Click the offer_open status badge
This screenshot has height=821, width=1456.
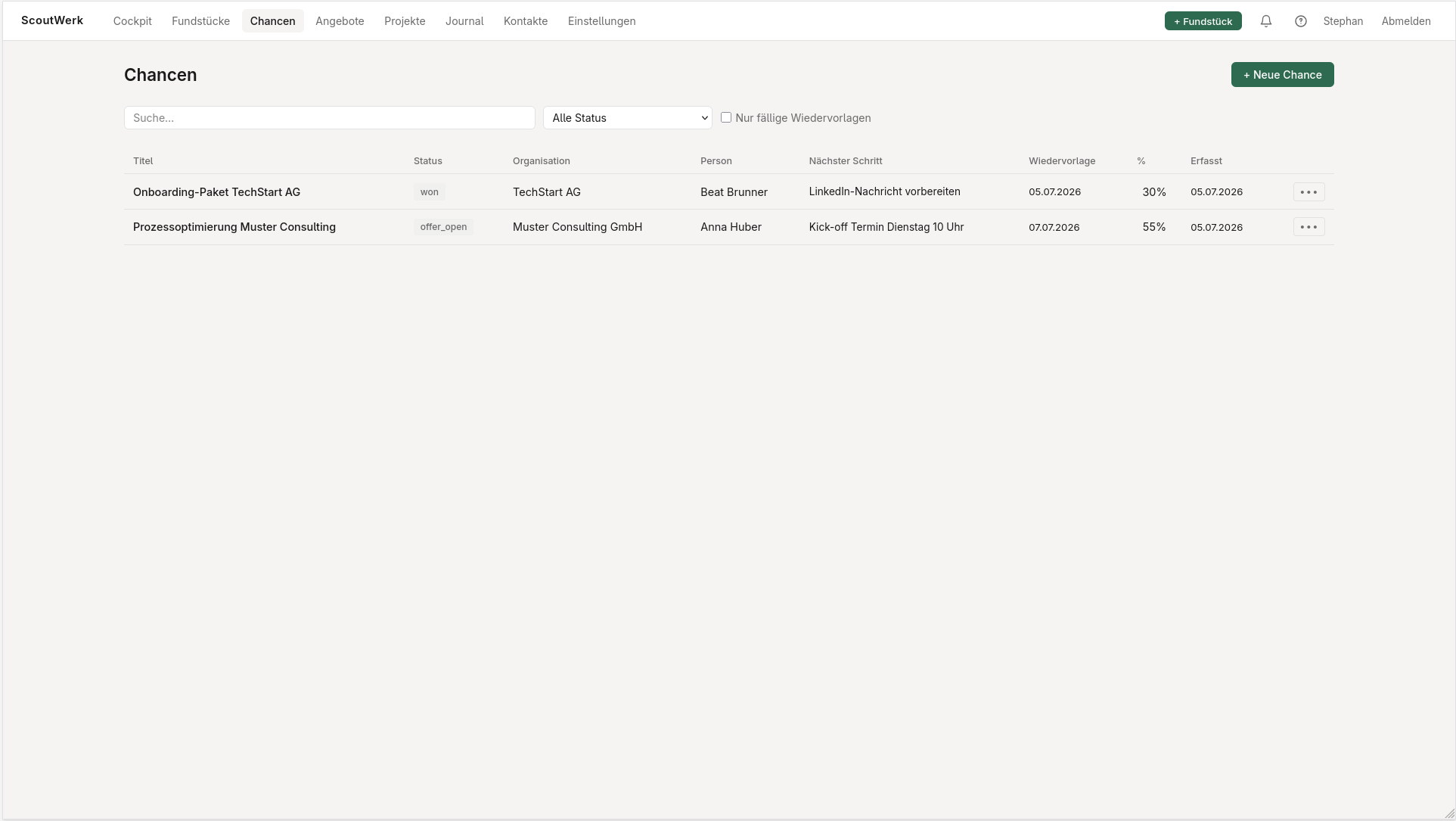[x=443, y=227]
